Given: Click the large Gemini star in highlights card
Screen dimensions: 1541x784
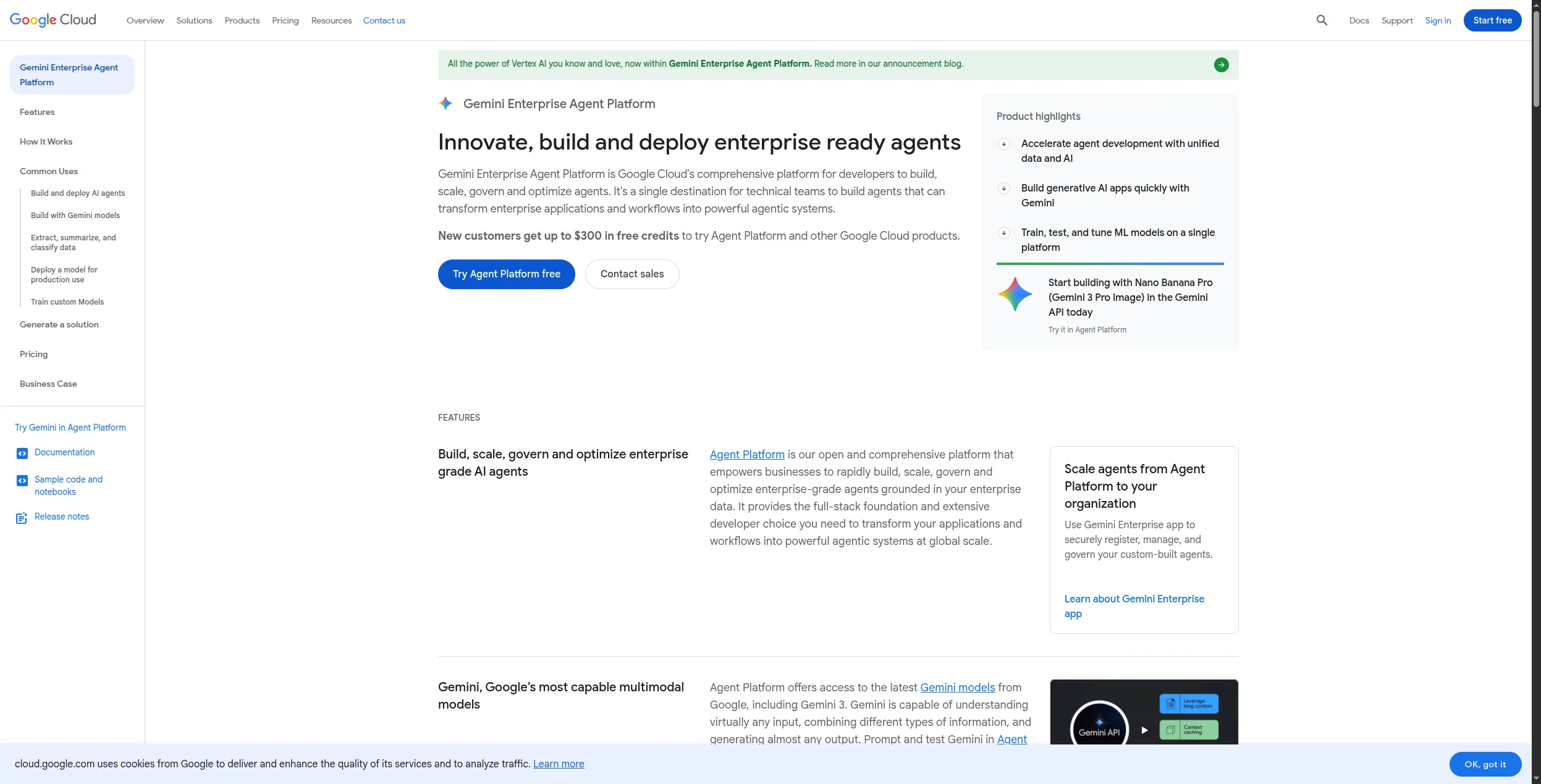Looking at the screenshot, I should point(1015,294).
